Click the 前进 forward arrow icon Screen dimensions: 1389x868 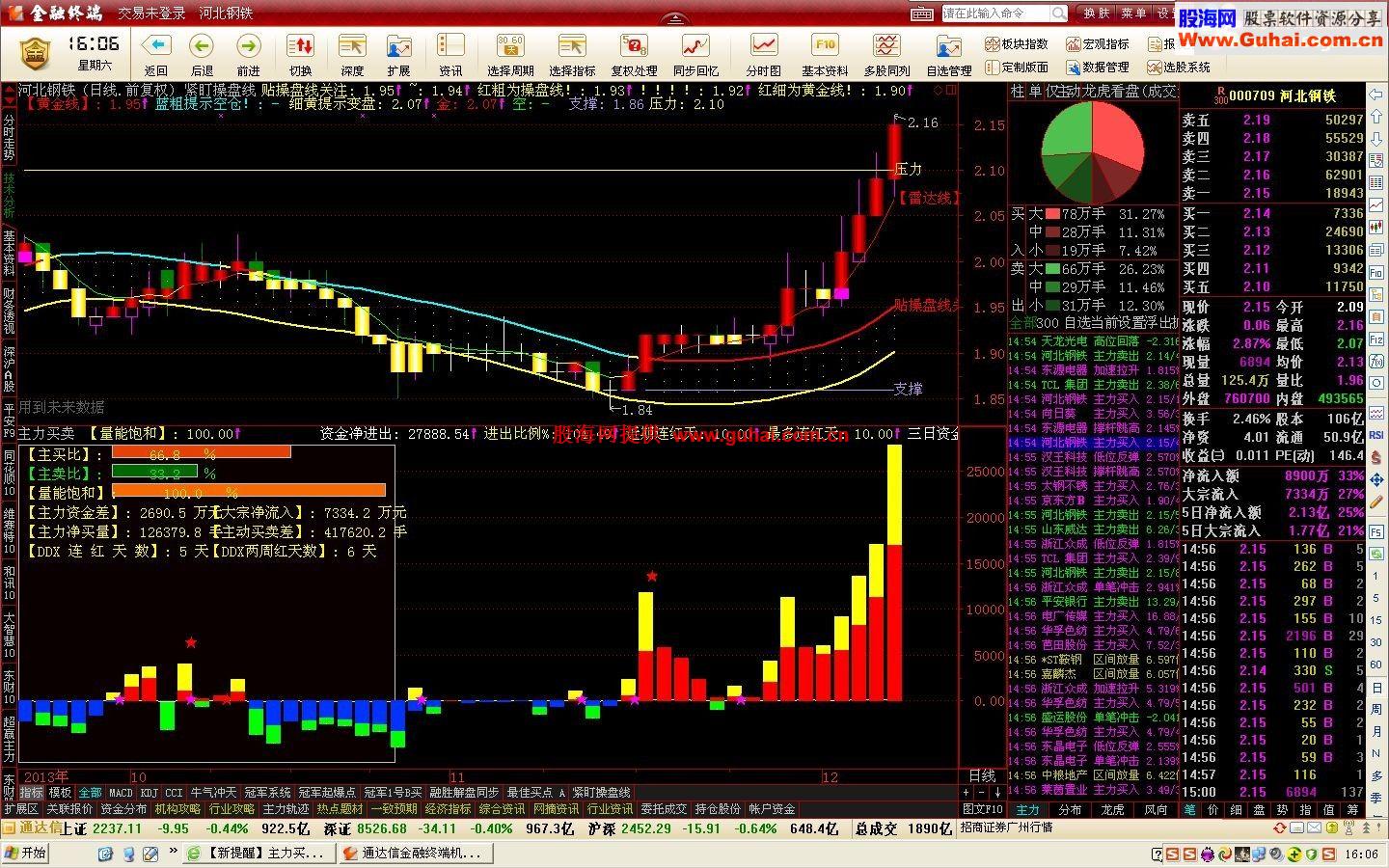(248, 48)
